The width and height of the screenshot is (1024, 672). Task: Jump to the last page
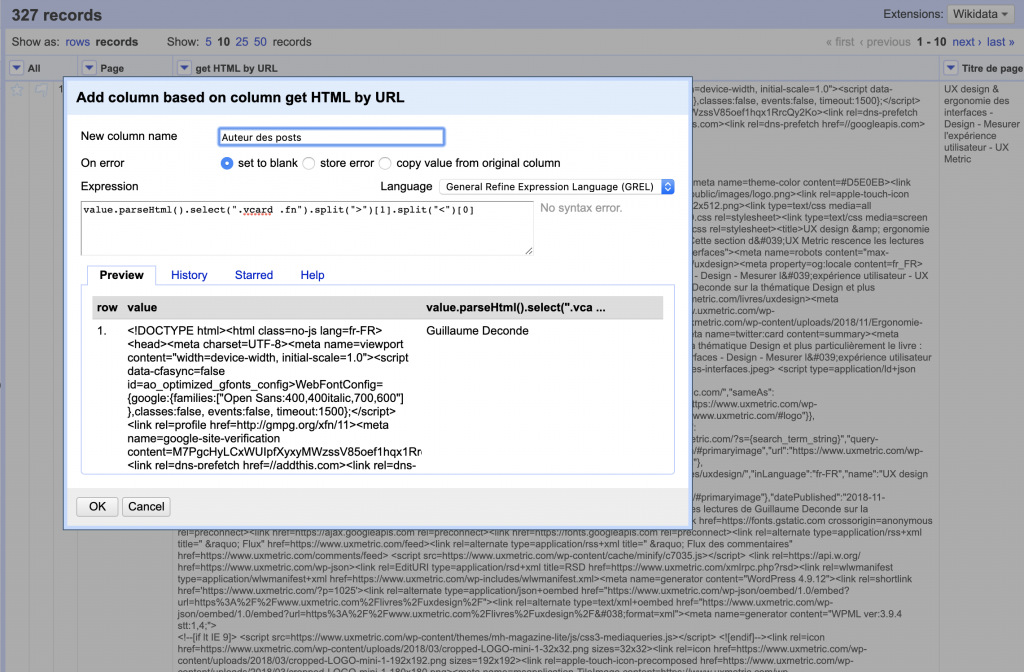coord(1000,42)
